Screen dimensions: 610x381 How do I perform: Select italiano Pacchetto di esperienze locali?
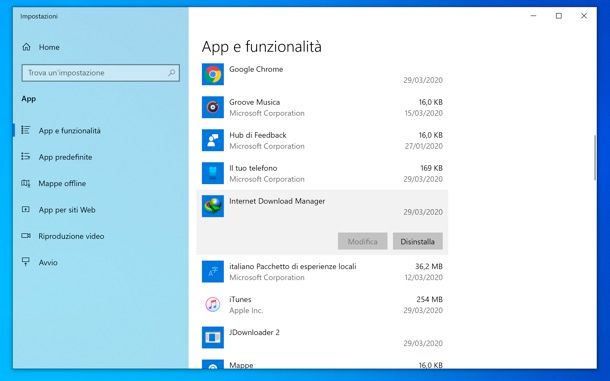pyautogui.click(x=293, y=267)
